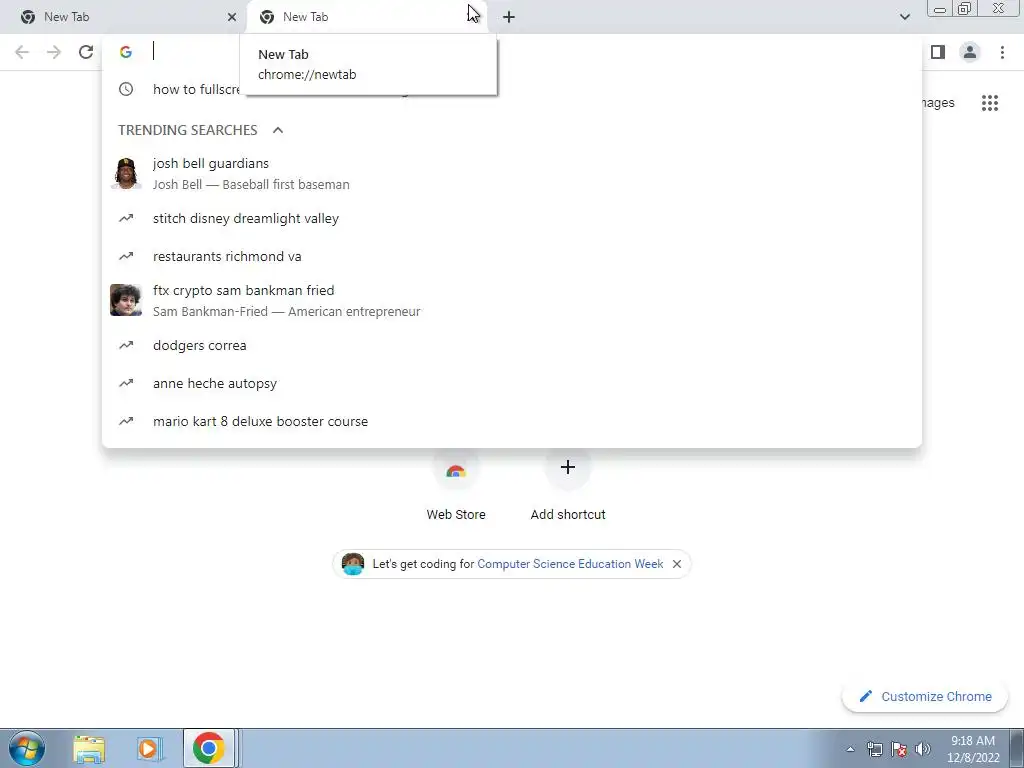This screenshot has width=1024, height=768.
Task: Show hidden system tray icons
Action: tap(850, 749)
